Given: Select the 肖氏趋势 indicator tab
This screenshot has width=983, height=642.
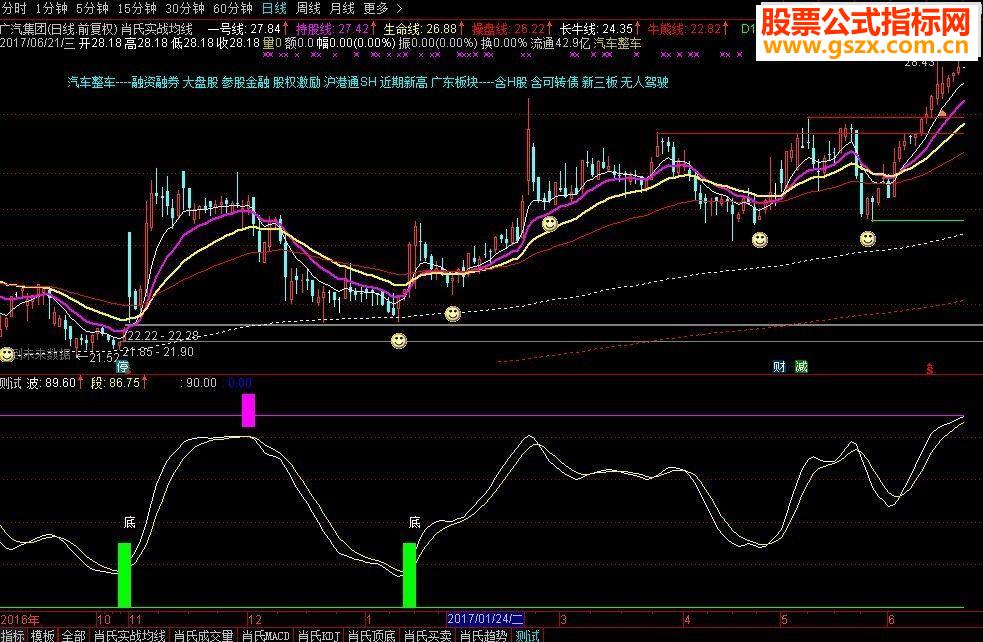Looking at the screenshot, I should coord(483,635).
